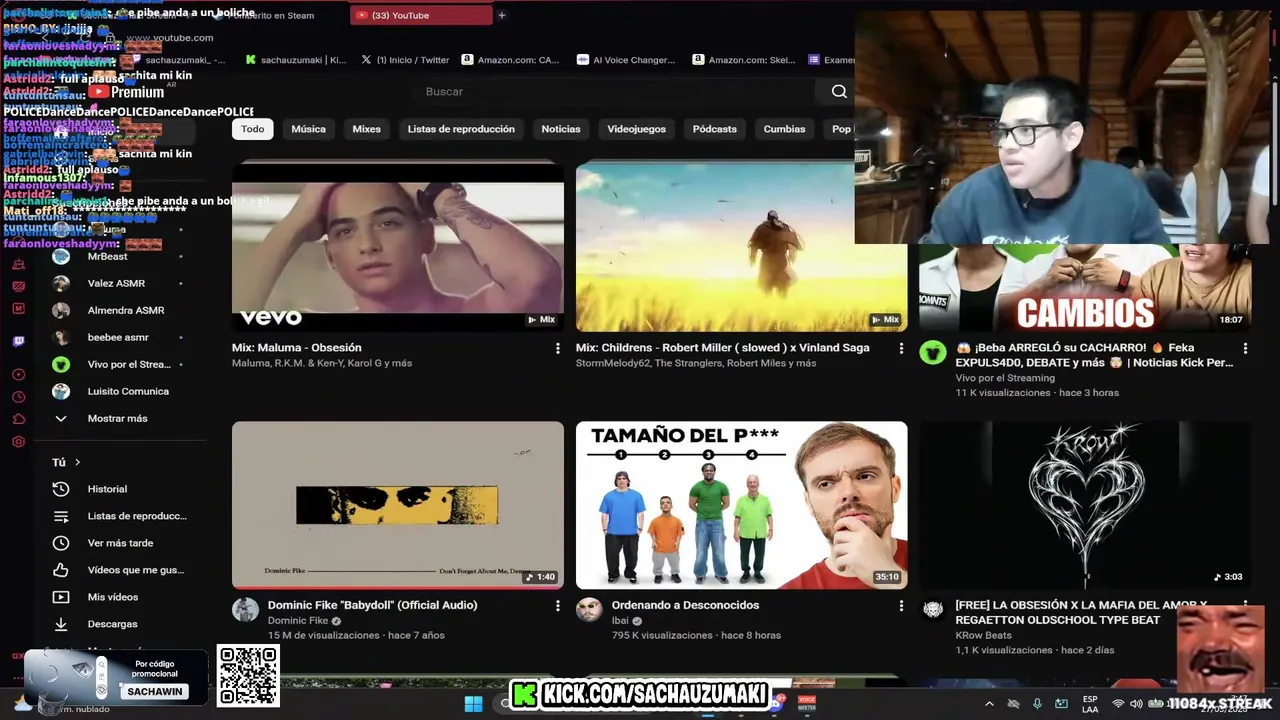Open a new browser tab with plus button
Screen dimensions: 1280x720
tap(502, 15)
